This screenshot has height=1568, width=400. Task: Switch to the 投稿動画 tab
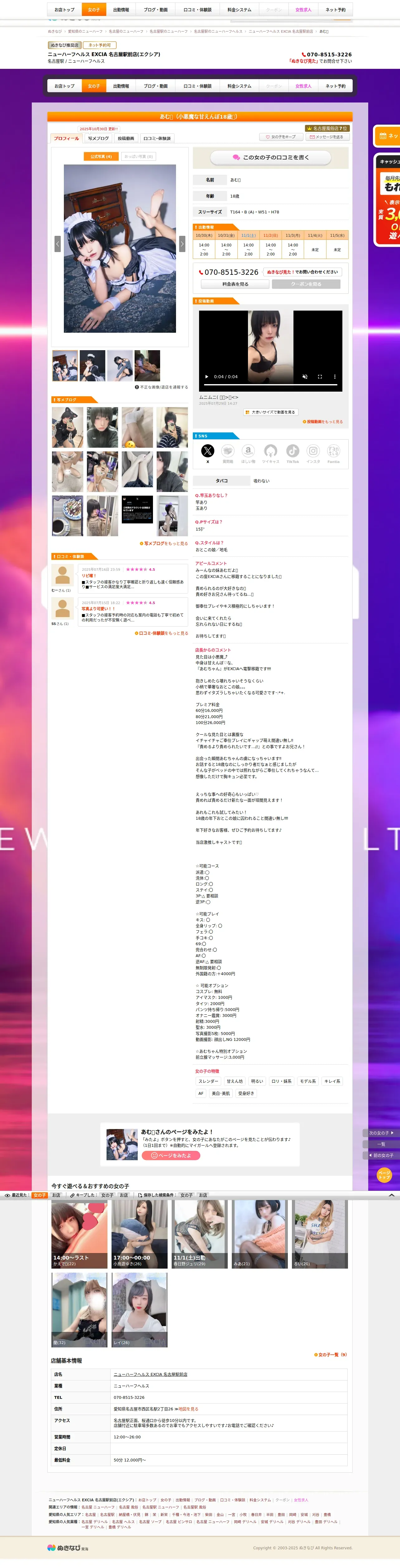click(126, 138)
